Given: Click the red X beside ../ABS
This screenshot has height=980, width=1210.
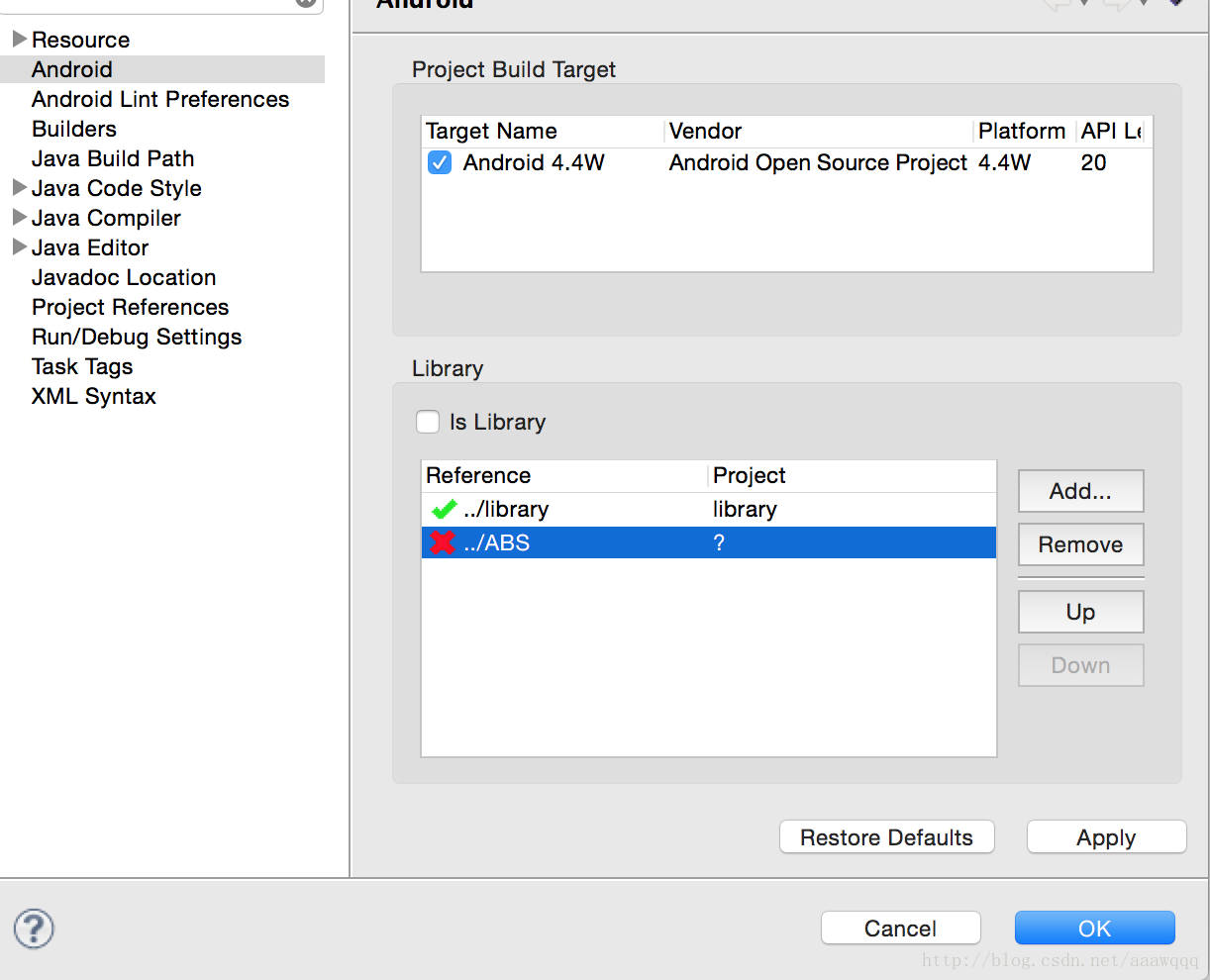Looking at the screenshot, I should click(x=442, y=542).
